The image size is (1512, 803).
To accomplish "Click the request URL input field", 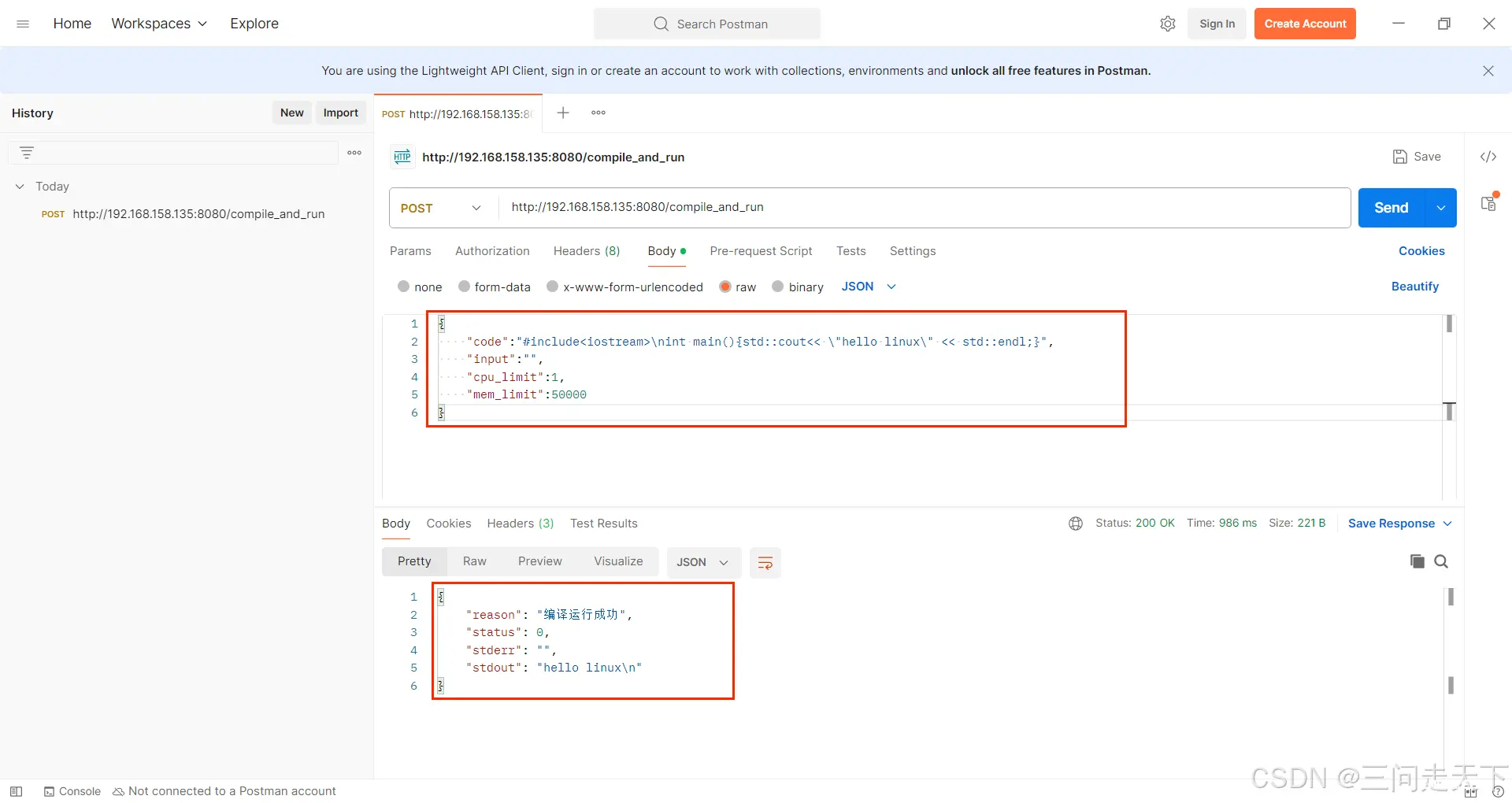I will (x=925, y=207).
